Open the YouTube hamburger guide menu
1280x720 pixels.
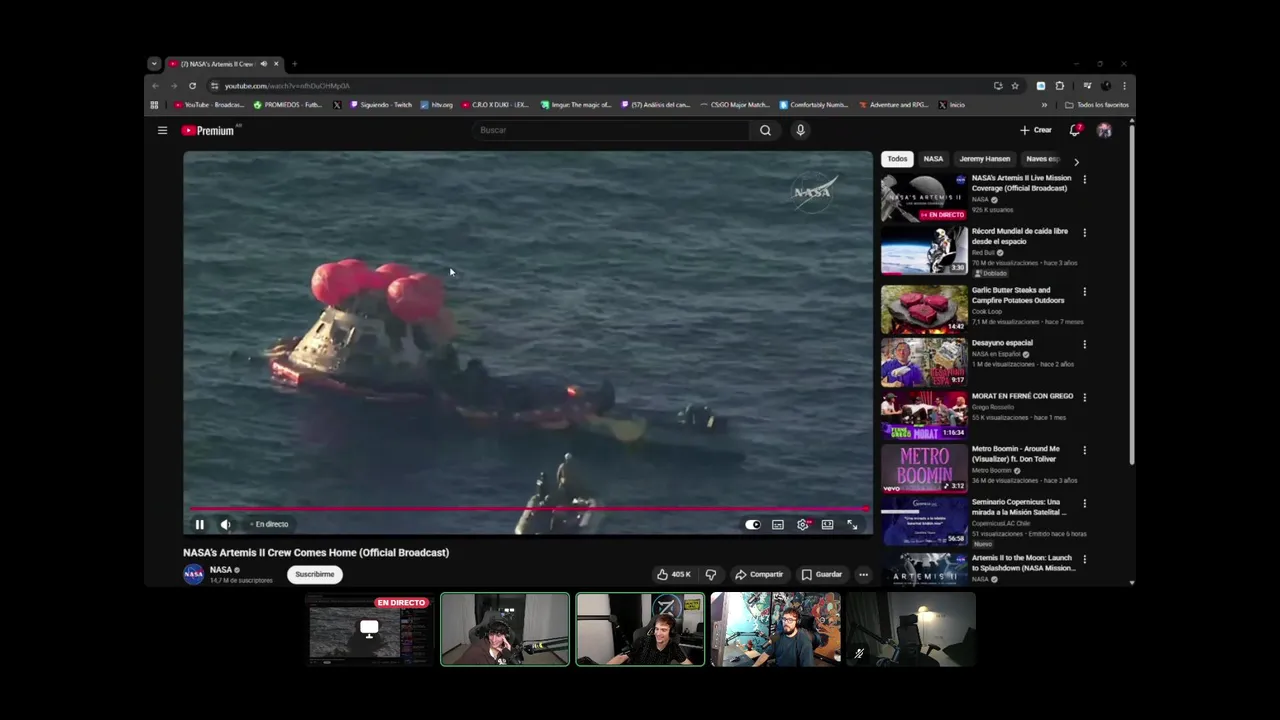(162, 130)
